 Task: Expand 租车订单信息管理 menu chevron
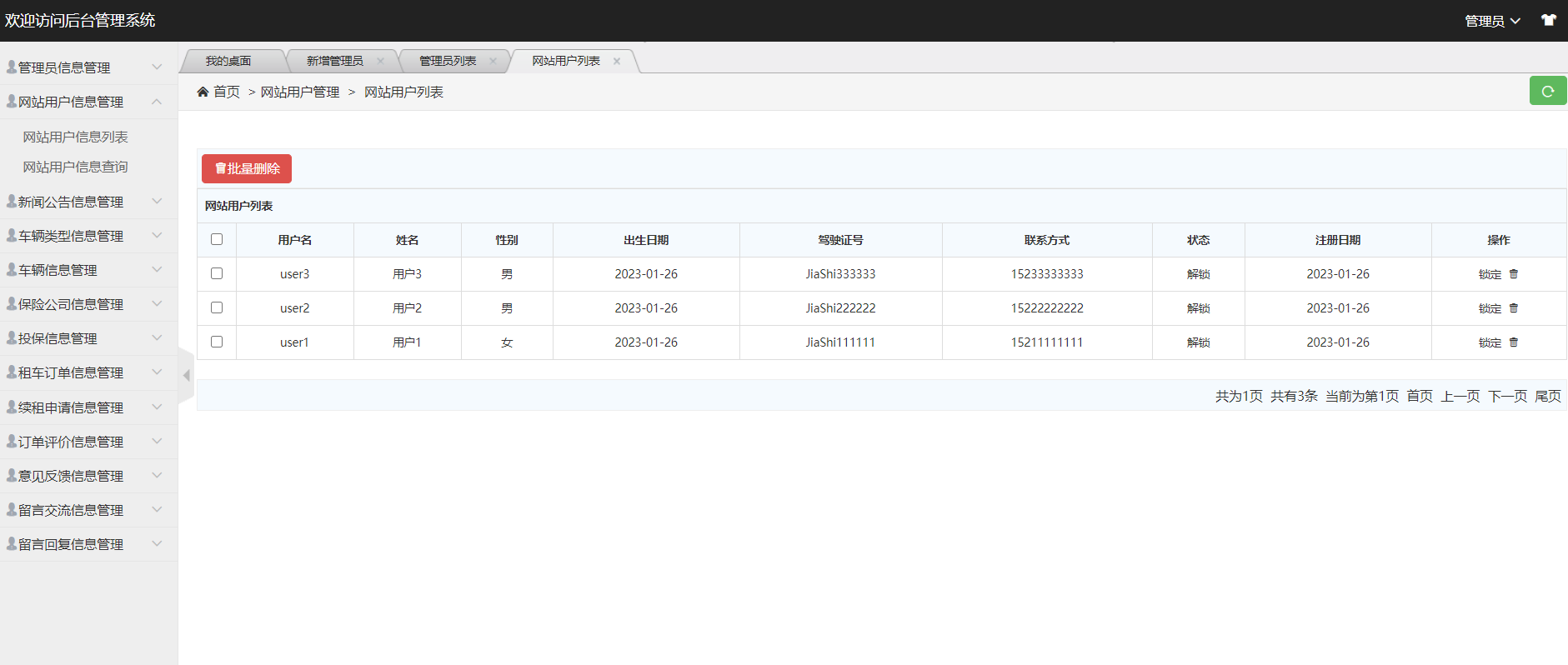tap(157, 372)
